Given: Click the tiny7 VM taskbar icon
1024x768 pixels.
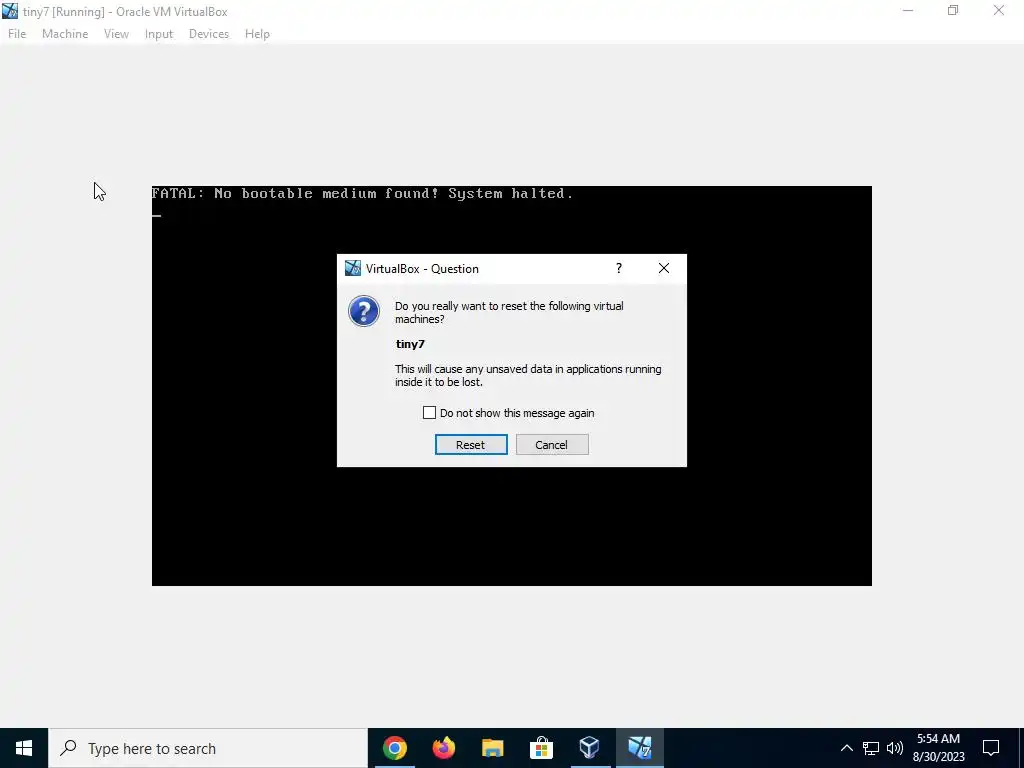Looking at the screenshot, I should click(639, 748).
